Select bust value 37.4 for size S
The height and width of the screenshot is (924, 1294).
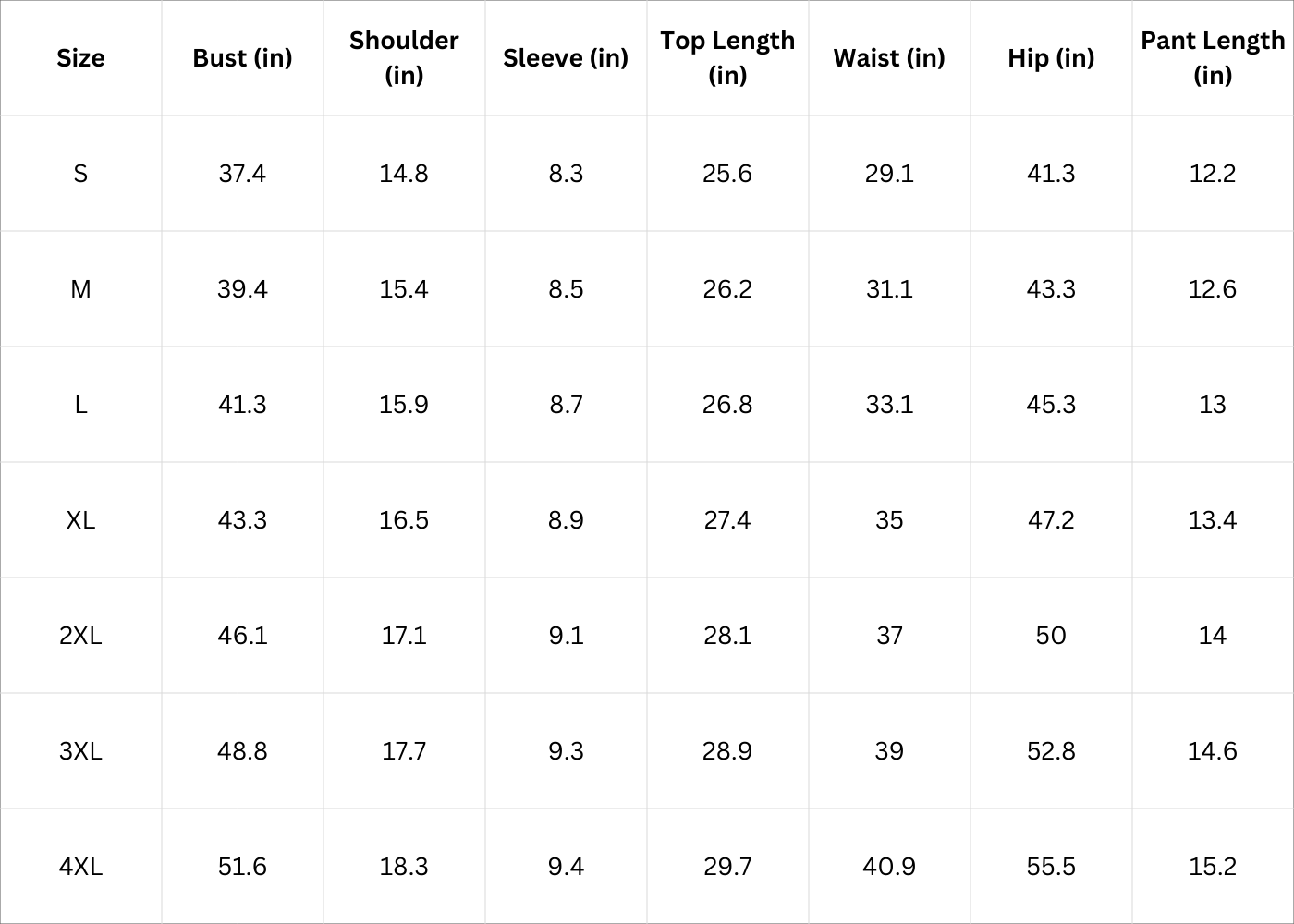242,174
